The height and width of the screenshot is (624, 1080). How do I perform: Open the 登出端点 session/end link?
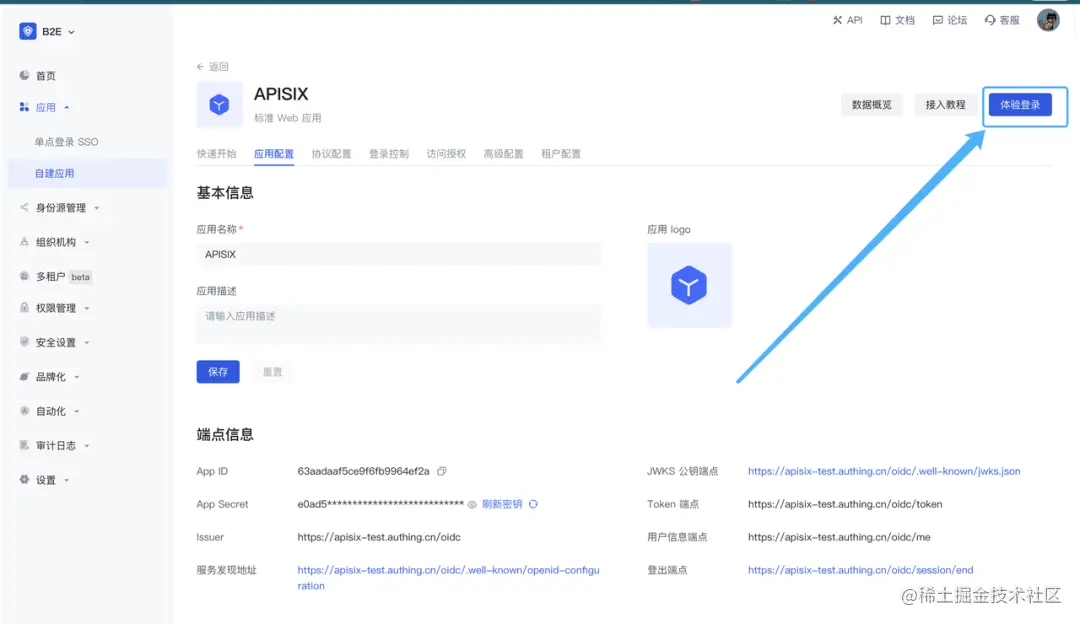tap(861, 570)
